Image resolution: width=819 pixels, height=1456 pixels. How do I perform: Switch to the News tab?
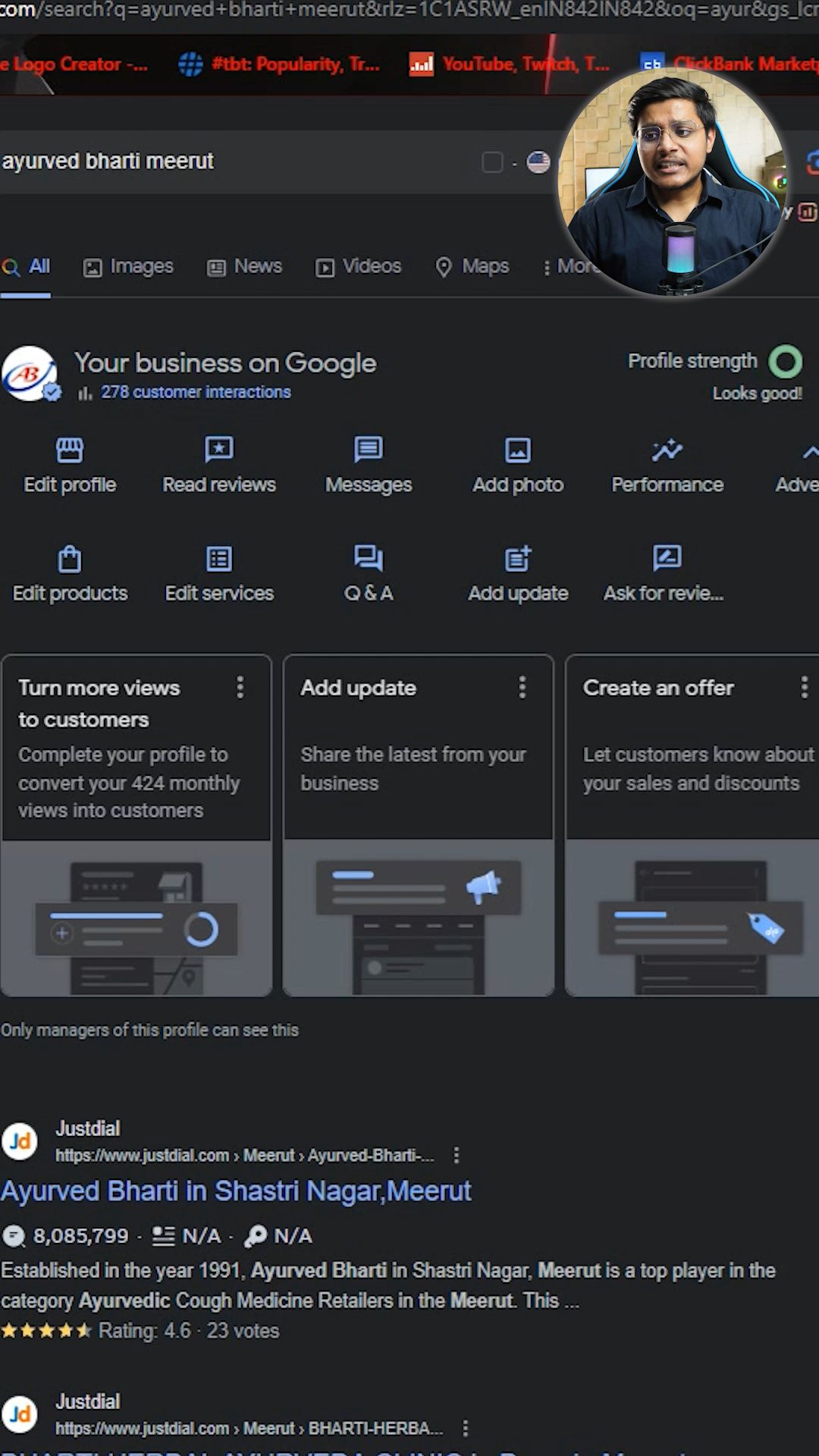click(x=244, y=267)
